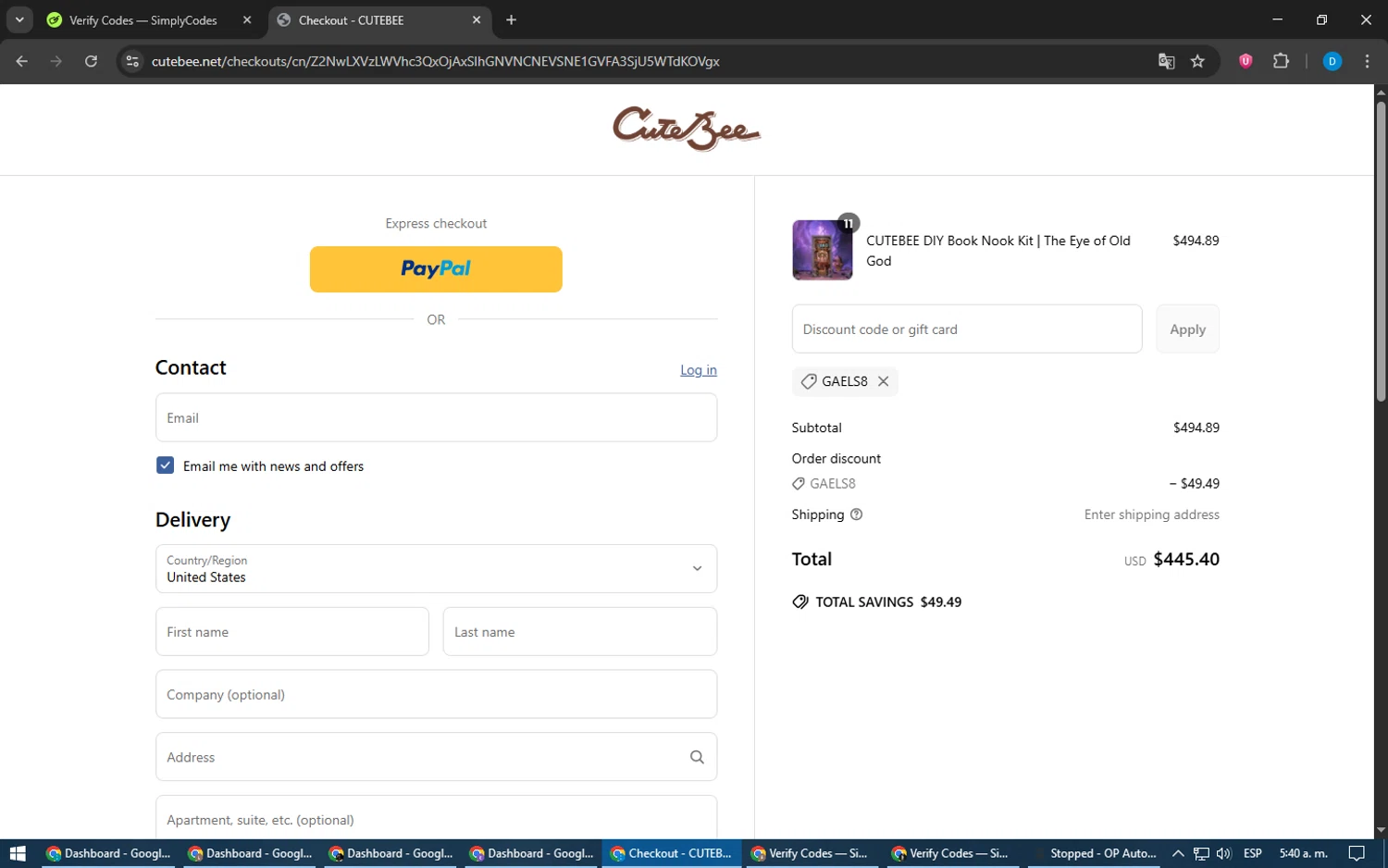The image size is (1388, 868).
Task: Click the total amount $445.40
Action: coord(1186,559)
